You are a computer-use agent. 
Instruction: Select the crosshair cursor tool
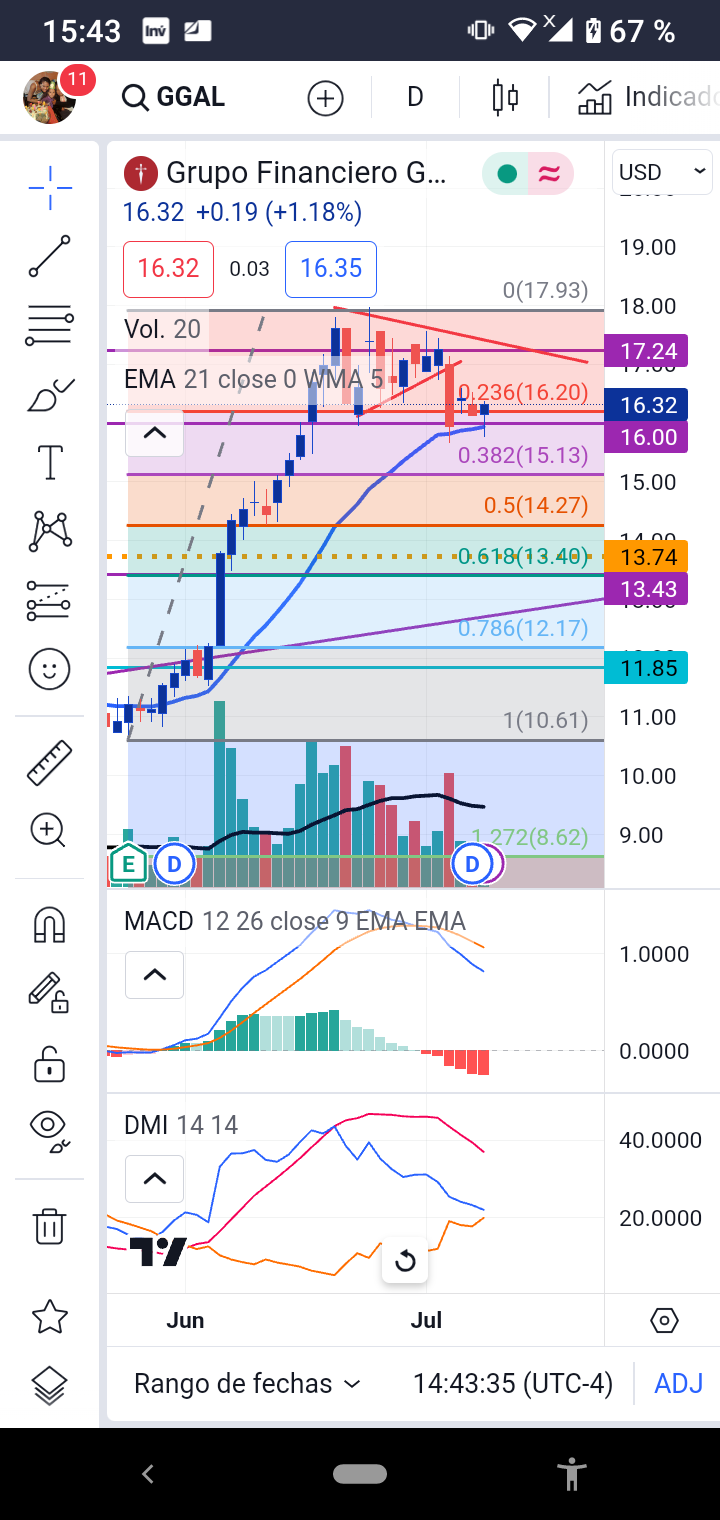point(50,186)
